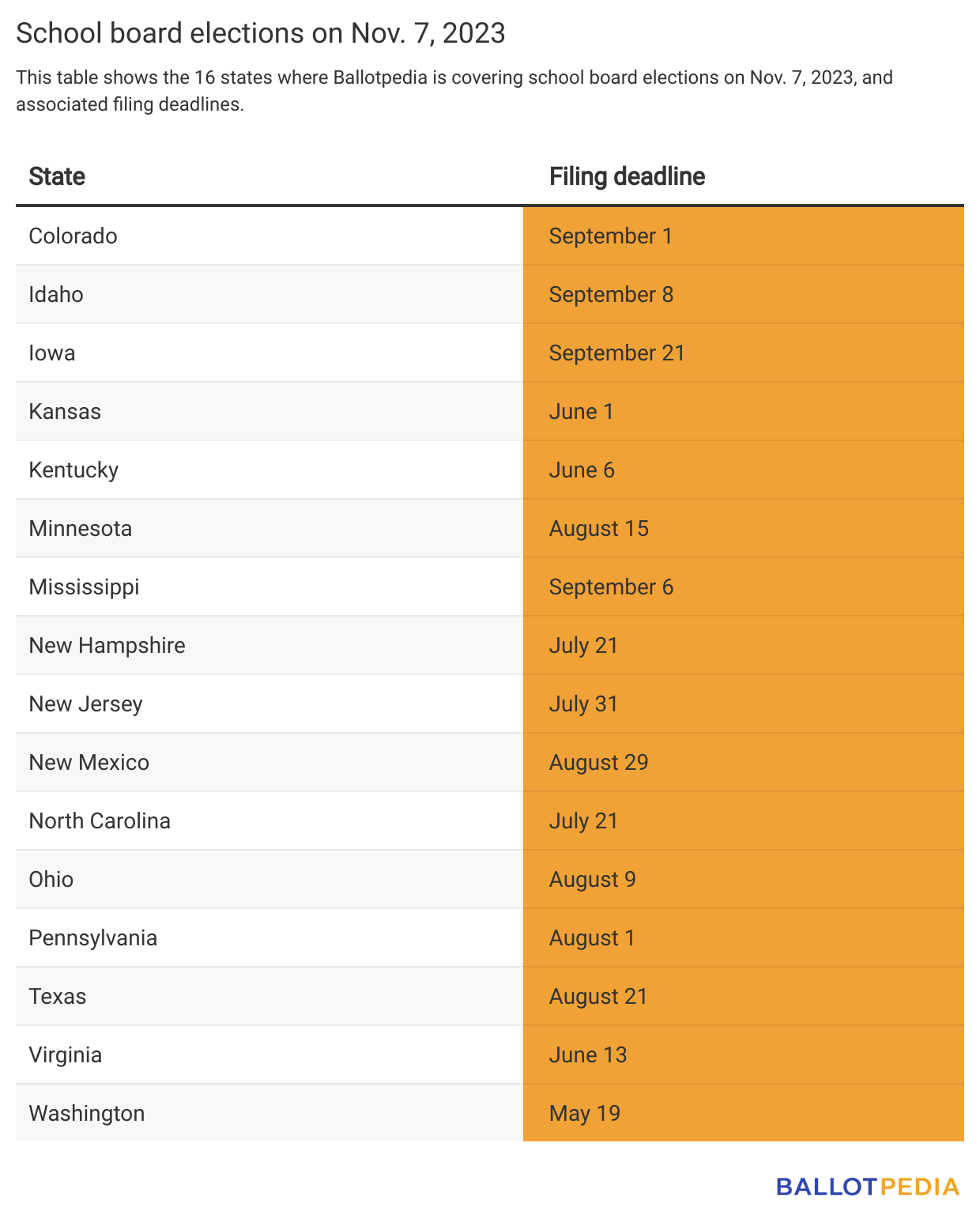Click the Mississippi September 6 cell
Image resolution: width=980 pixels, height=1222 pixels.
point(744,586)
